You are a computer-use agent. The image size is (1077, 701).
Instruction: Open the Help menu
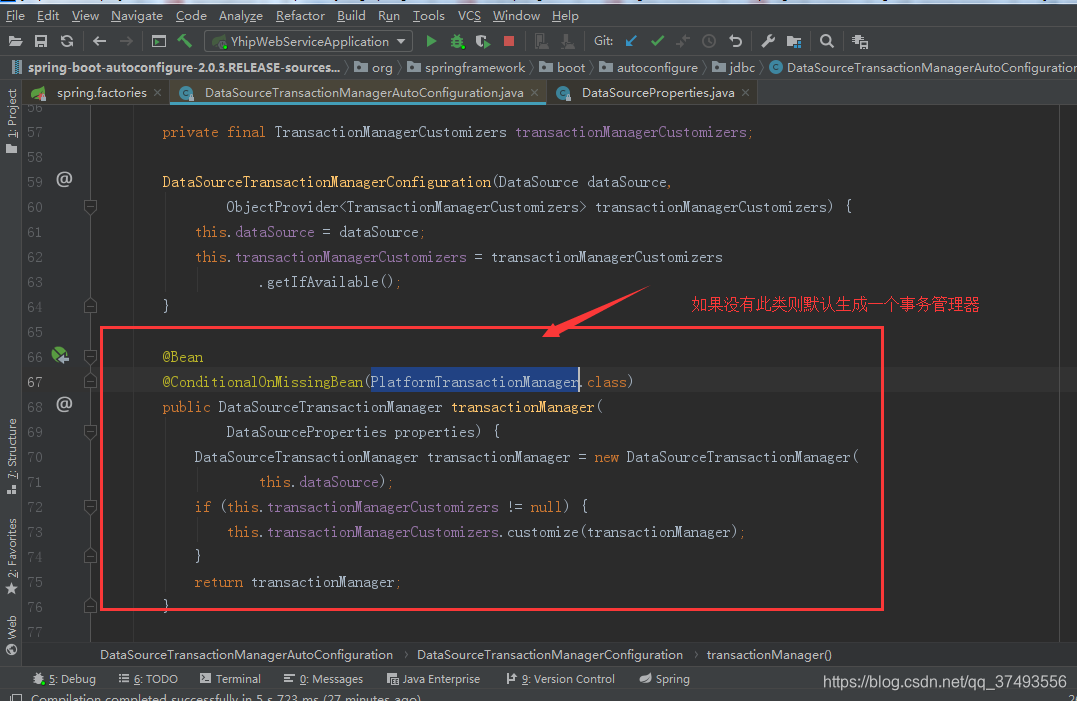[x=565, y=15]
